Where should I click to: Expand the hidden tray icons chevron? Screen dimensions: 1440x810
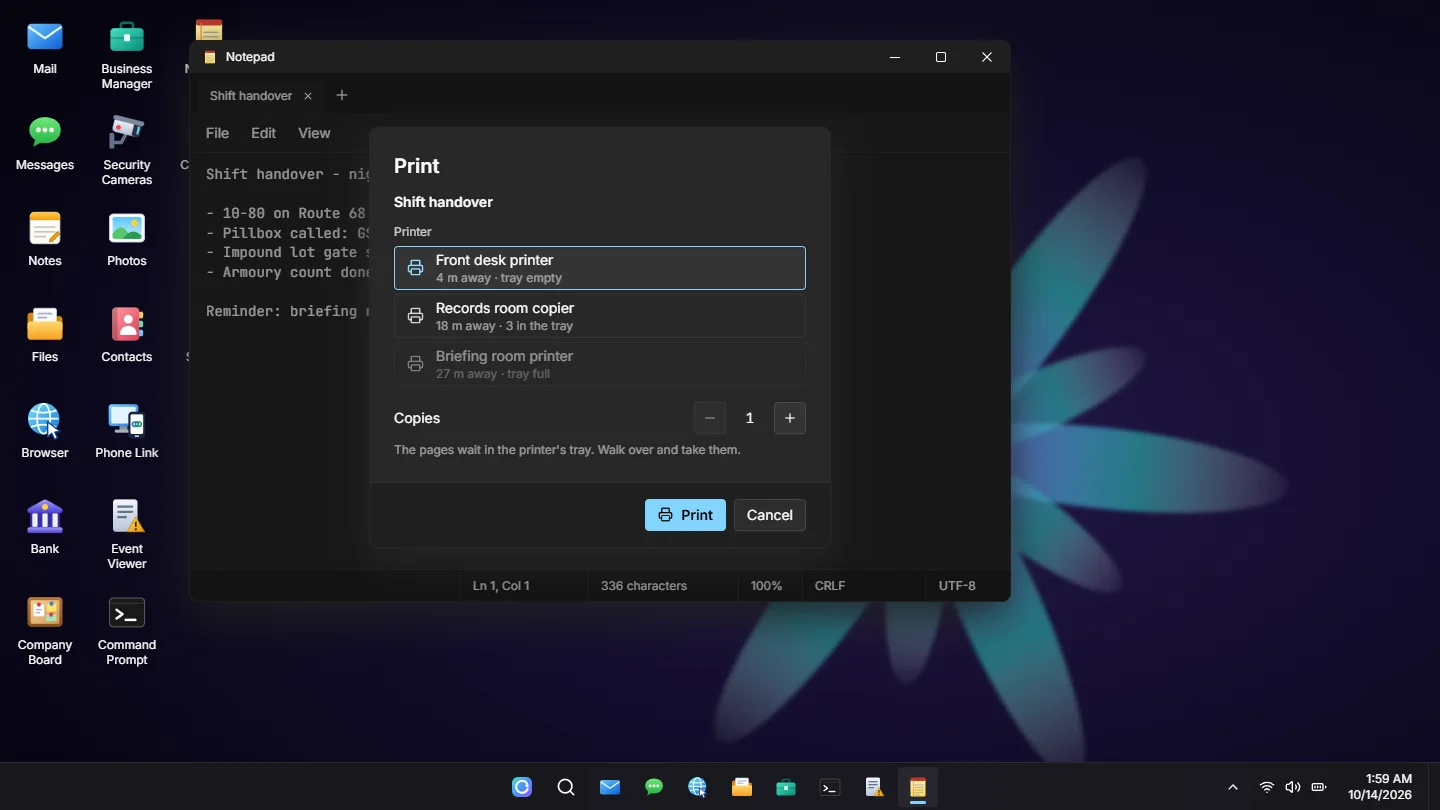click(x=1233, y=787)
